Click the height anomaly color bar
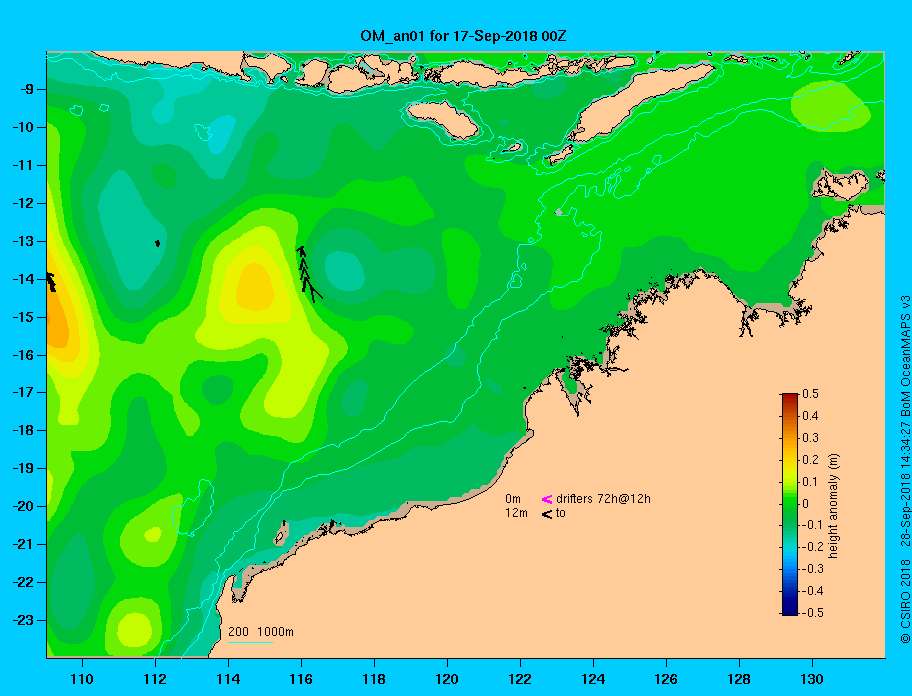Viewport: 912px width, 696px height. coord(790,504)
